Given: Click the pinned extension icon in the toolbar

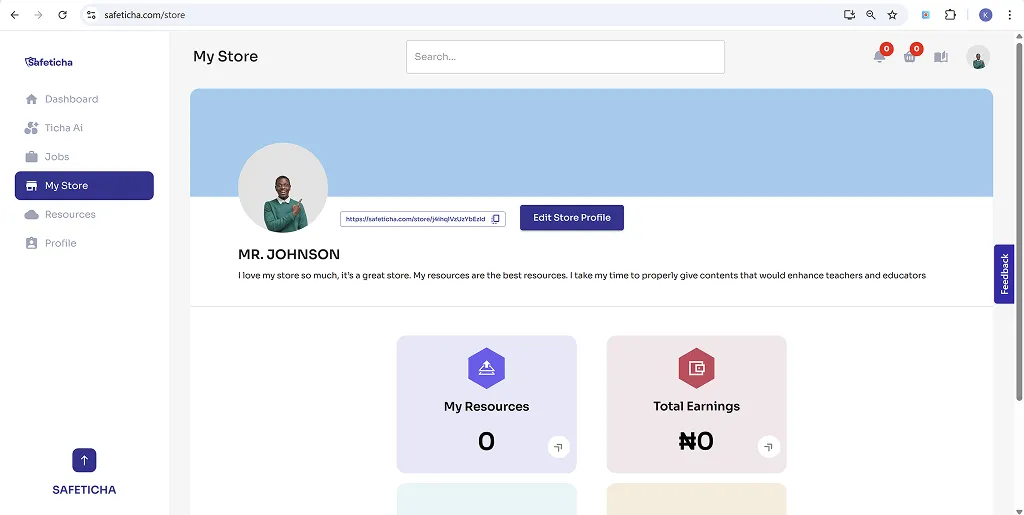Looking at the screenshot, I should pyautogui.click(x=925, y=15).
